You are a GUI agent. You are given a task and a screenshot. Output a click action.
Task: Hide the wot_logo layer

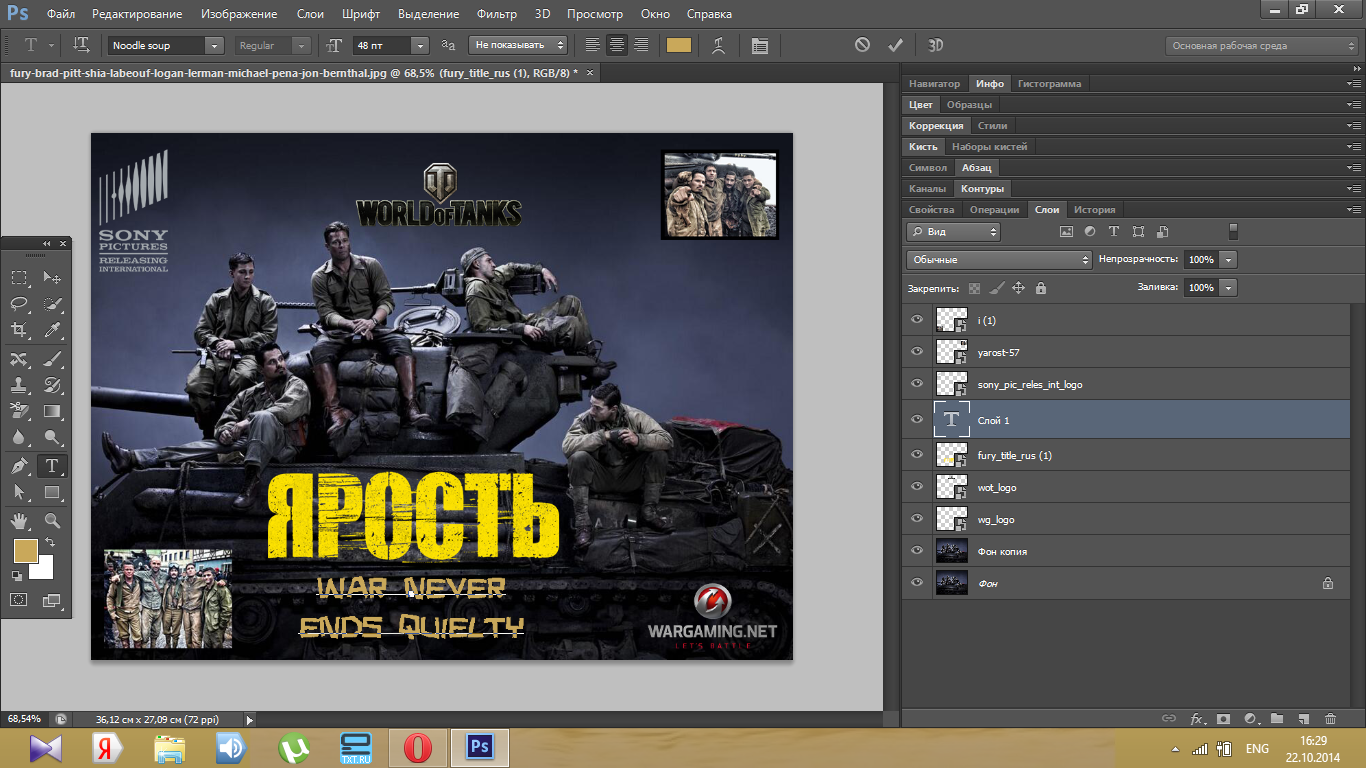917,487
